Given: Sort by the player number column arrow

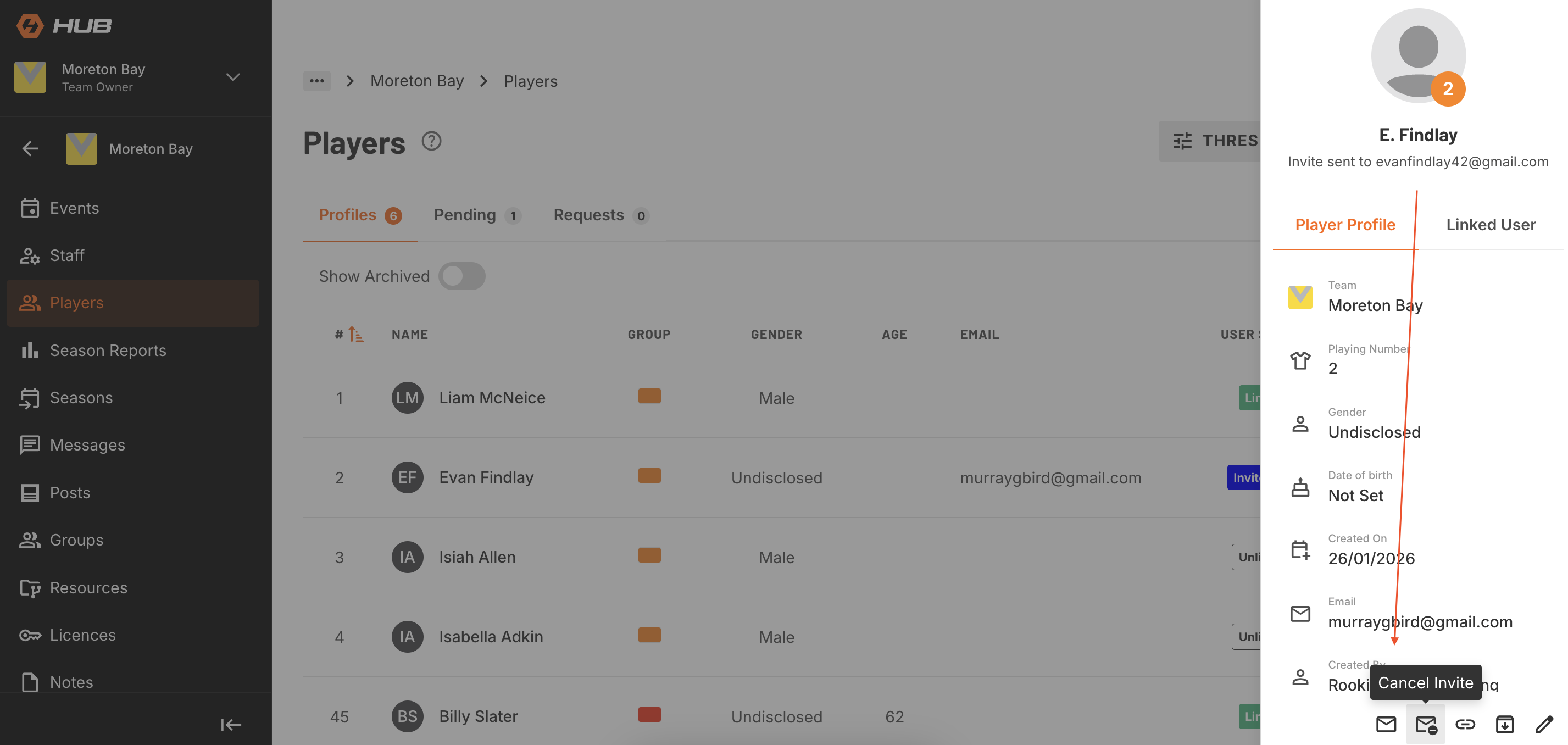Looking at the screenshot, I should (x=356, y=334).
